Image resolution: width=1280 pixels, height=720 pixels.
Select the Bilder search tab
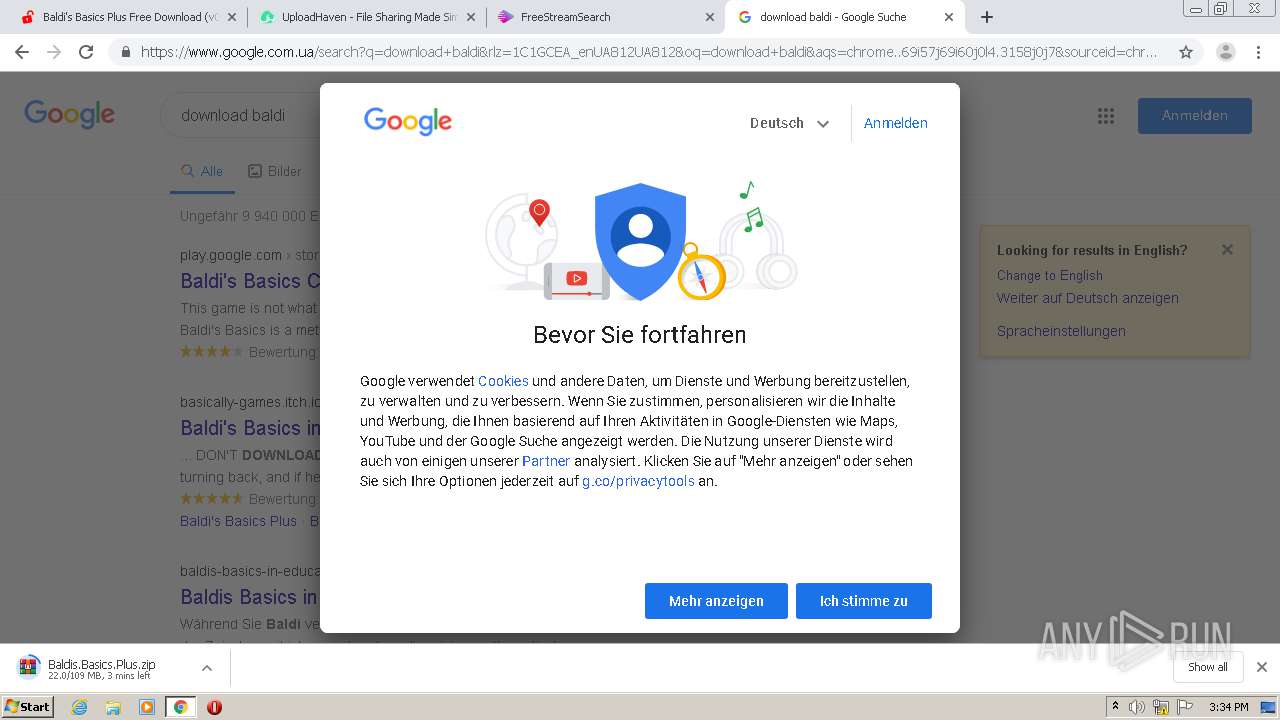point(274,171)
